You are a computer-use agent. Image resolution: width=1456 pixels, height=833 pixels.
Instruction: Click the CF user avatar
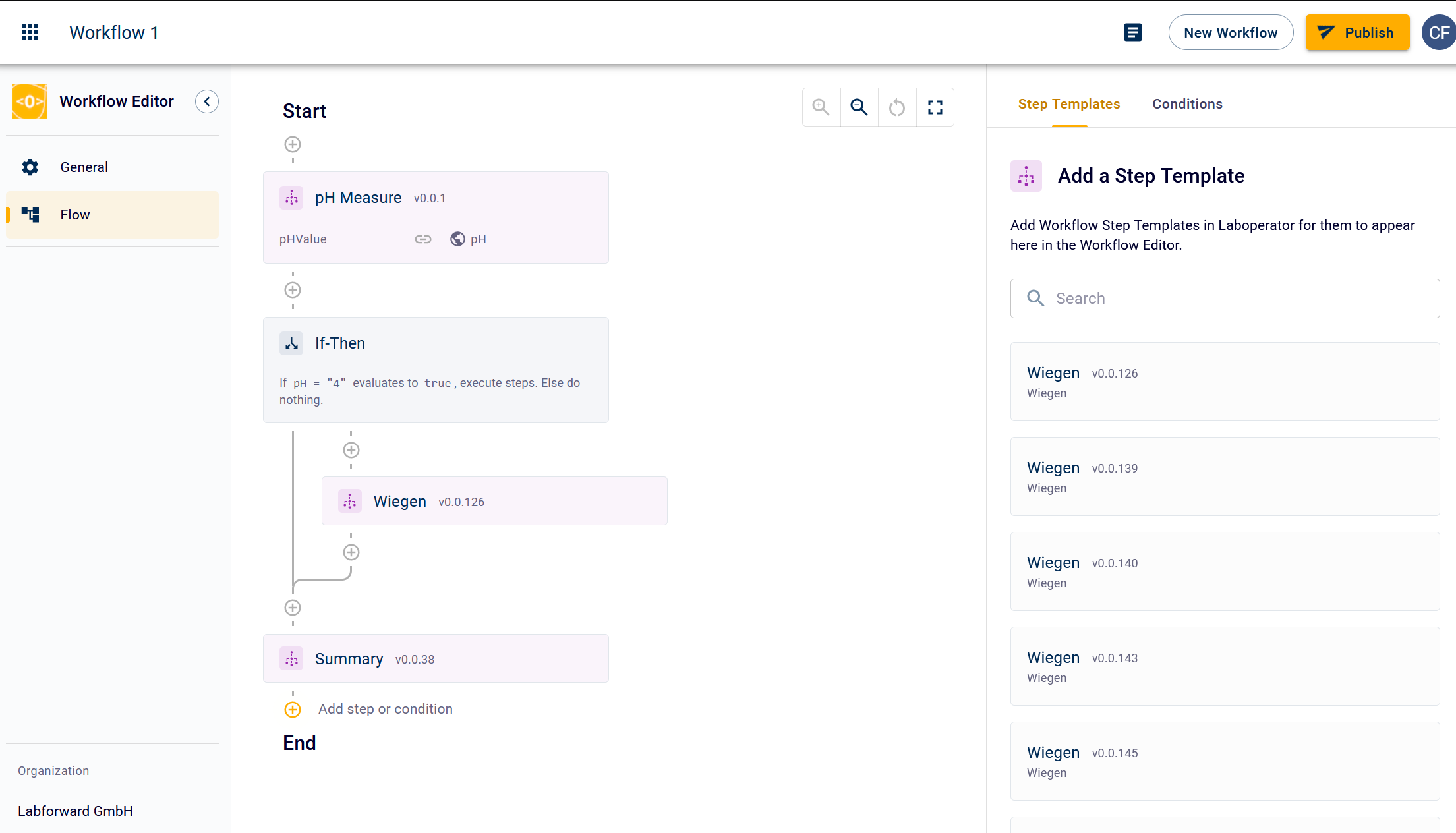(1439, 32)
